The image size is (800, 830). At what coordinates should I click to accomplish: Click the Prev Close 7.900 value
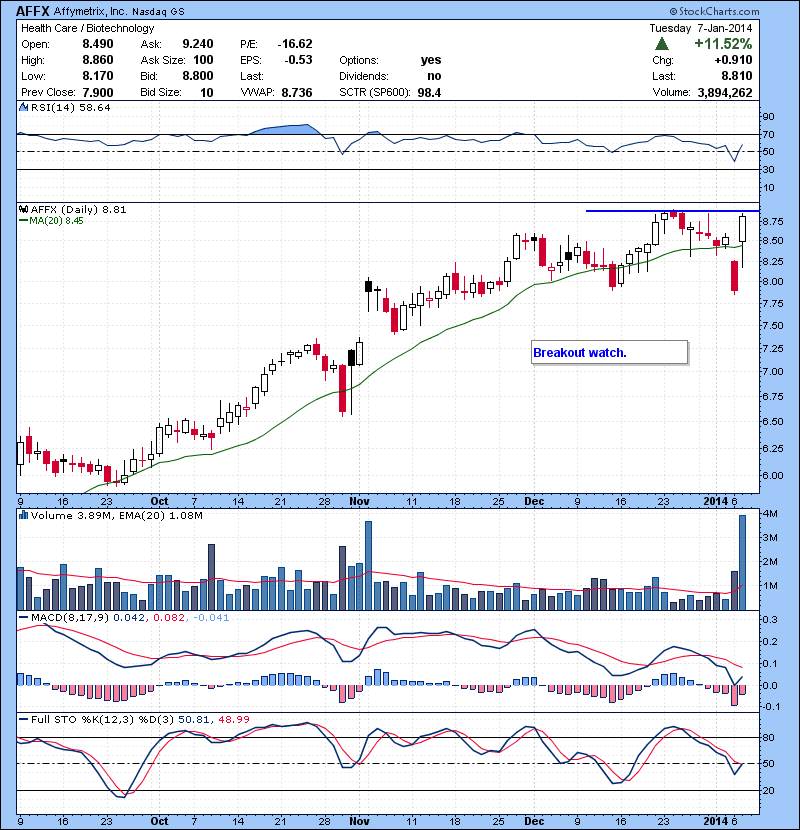pyautogui.click(x=97, y=93)
